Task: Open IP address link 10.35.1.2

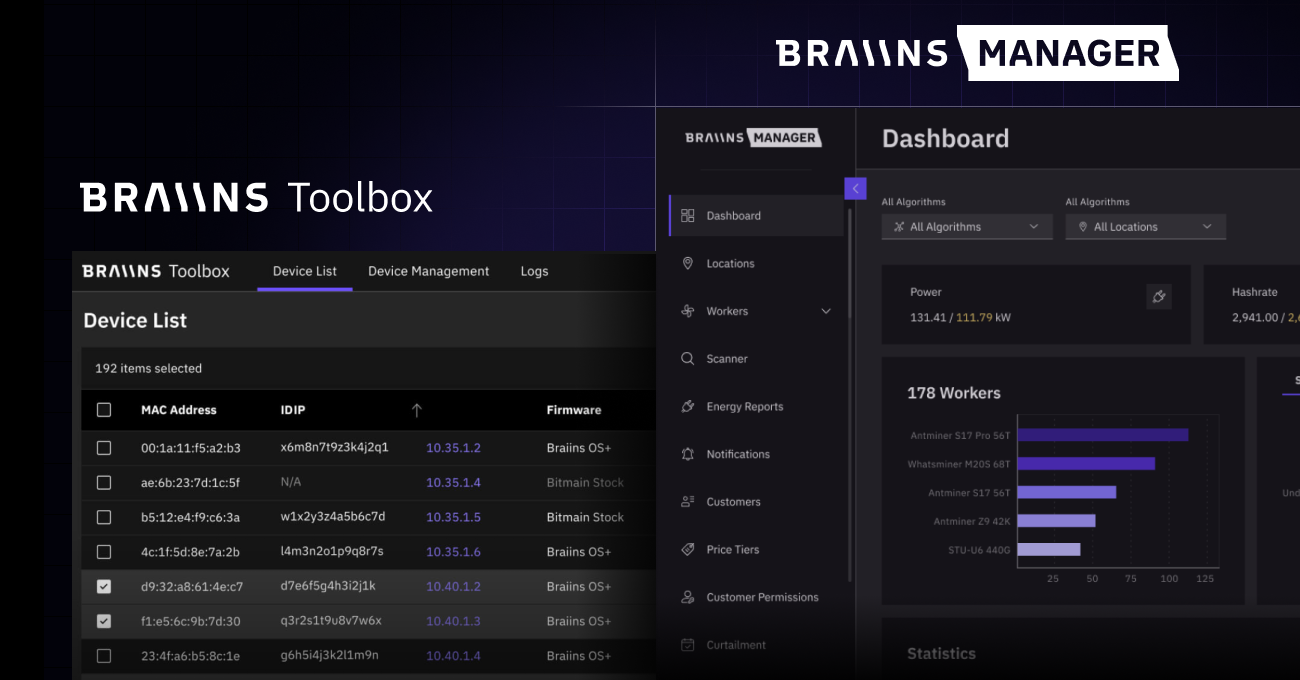Action: click(x=453, y=448)
